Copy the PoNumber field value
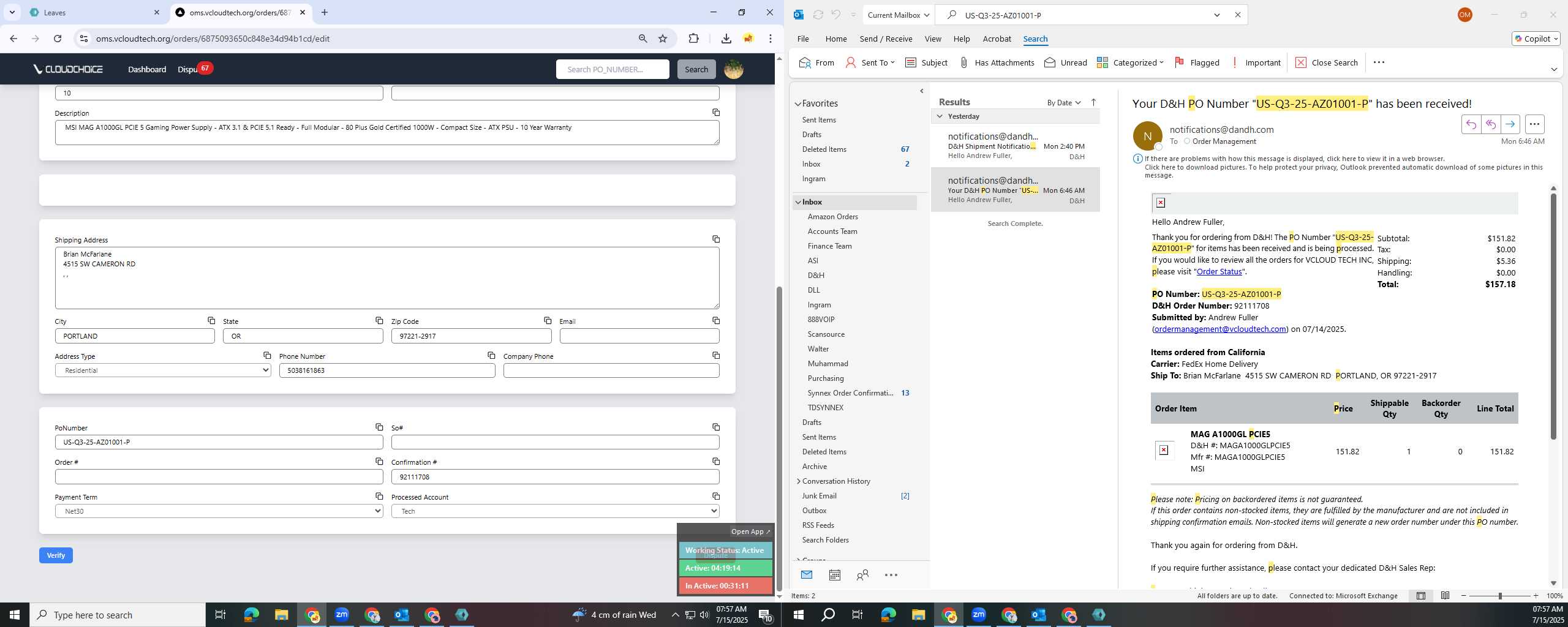The image size is (1568, 627). [379, 427]
